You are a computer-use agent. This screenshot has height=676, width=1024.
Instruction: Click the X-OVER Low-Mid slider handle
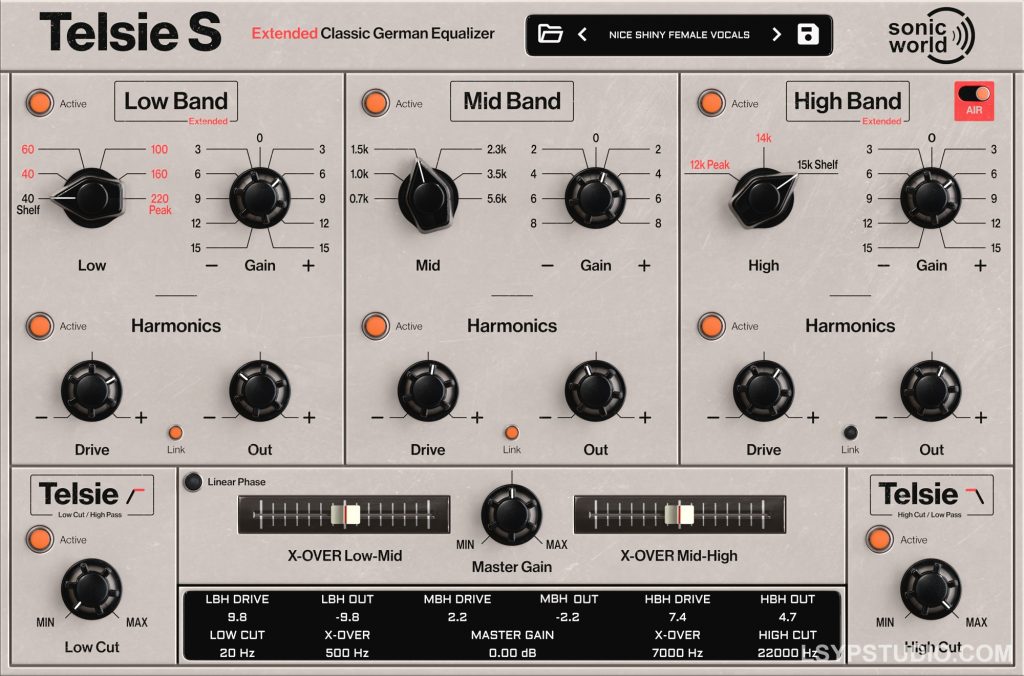pyautogui.click(x=345, y=513)
